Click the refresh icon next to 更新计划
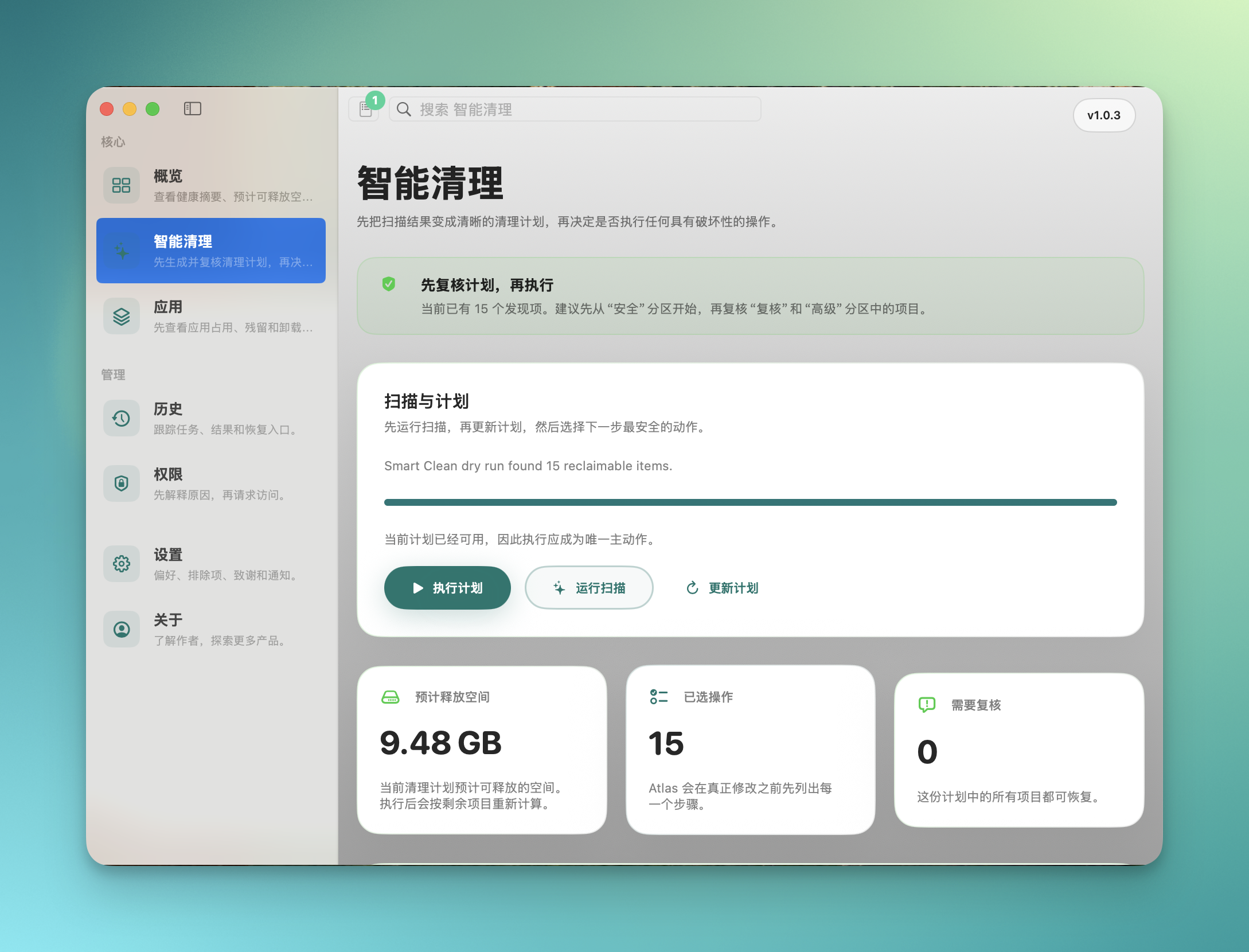Screen dimensions: 1249x952 click(692, 587)
